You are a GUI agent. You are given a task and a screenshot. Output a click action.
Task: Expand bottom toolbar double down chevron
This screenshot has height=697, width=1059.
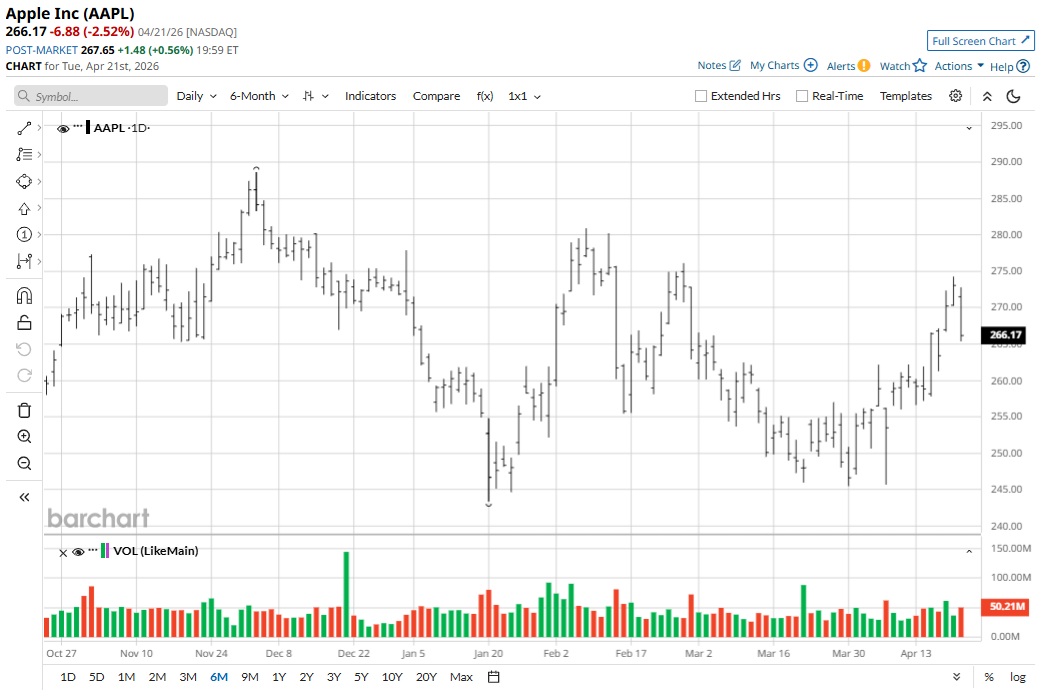(956, 677)
